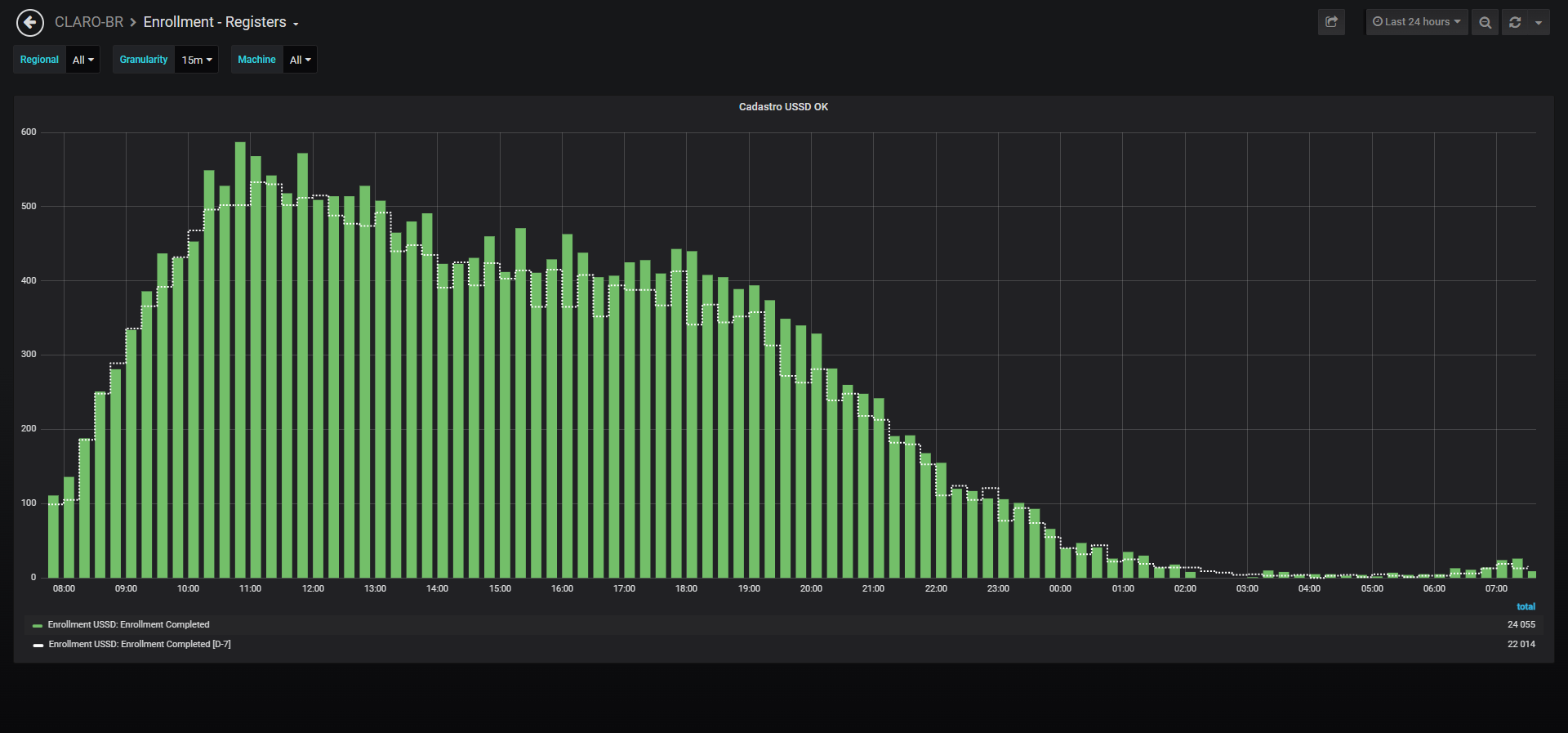
Task: Click the 22 014 total value
Action: coord(1521,644)
